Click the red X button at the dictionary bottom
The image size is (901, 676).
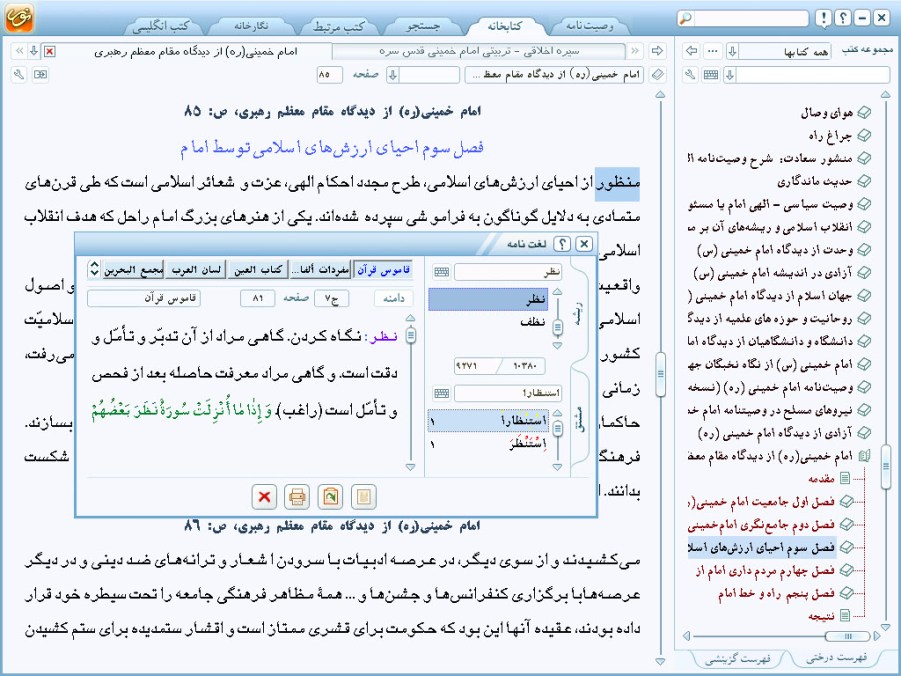pos(264,497)
